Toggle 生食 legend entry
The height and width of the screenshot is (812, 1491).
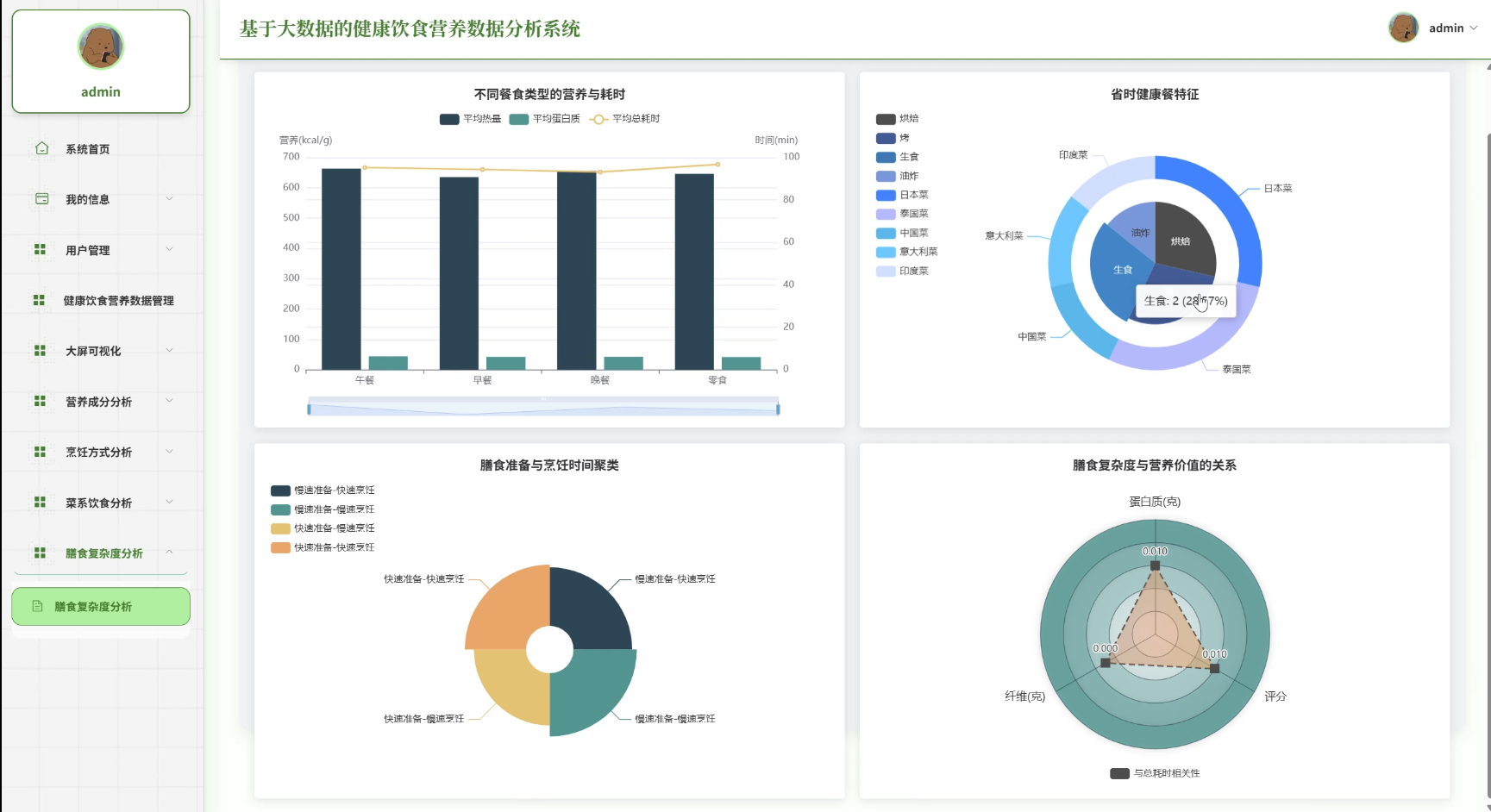click(x=898, y=157)
